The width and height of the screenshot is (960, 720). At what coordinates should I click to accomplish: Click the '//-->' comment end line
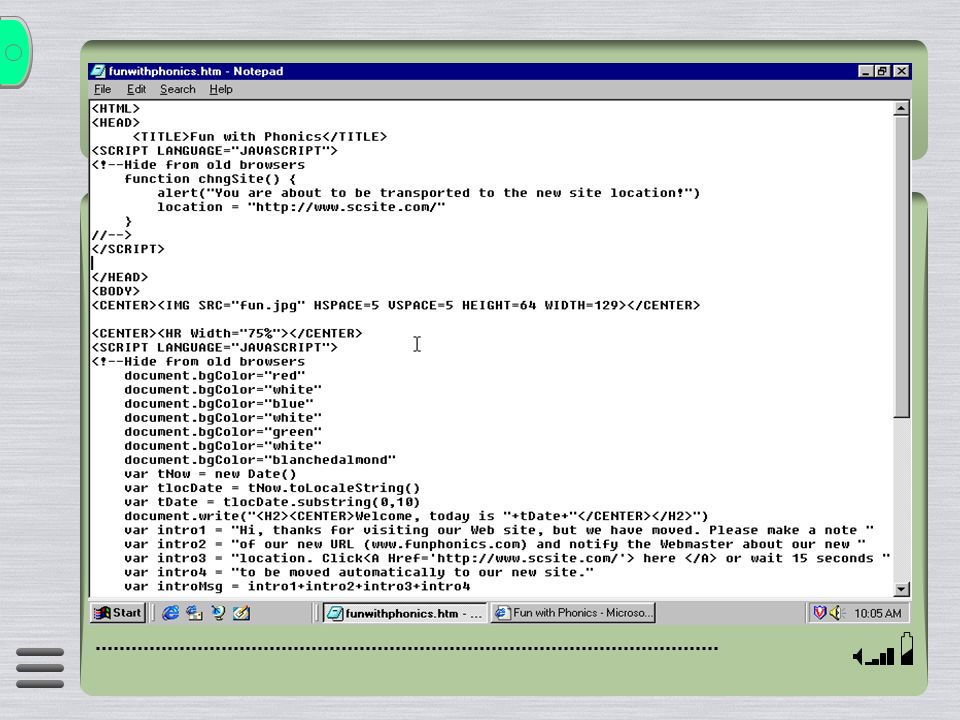pos(111,235)
